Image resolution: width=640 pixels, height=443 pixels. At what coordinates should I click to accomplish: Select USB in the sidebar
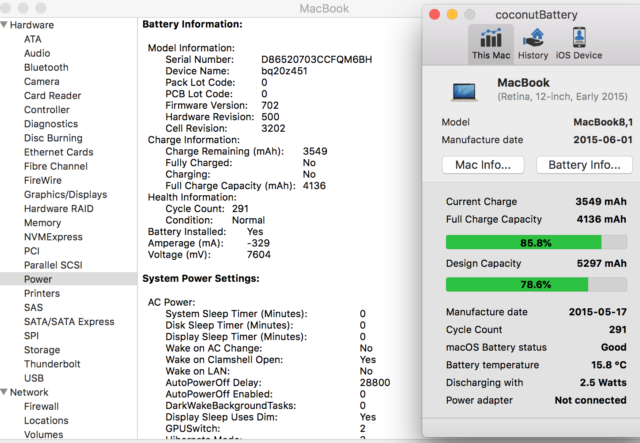pos(34,378)
